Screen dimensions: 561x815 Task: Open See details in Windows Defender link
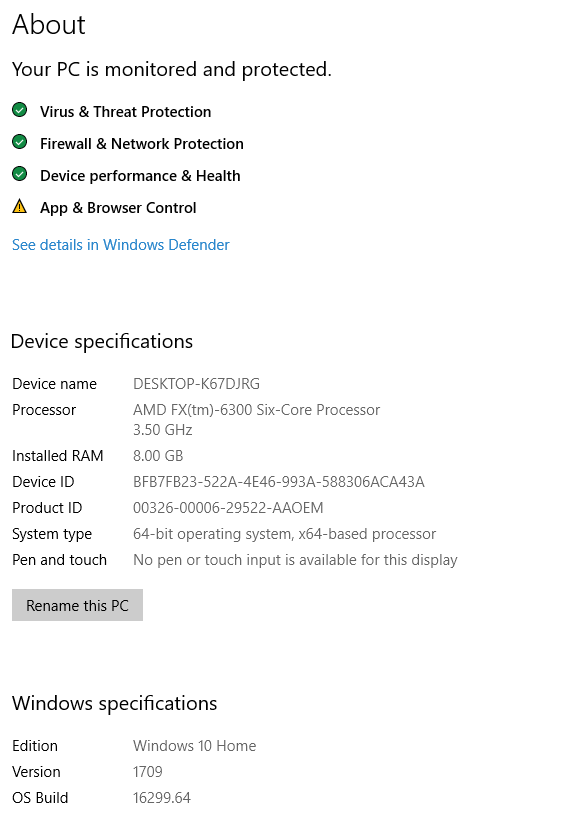[x=121, y=245]
